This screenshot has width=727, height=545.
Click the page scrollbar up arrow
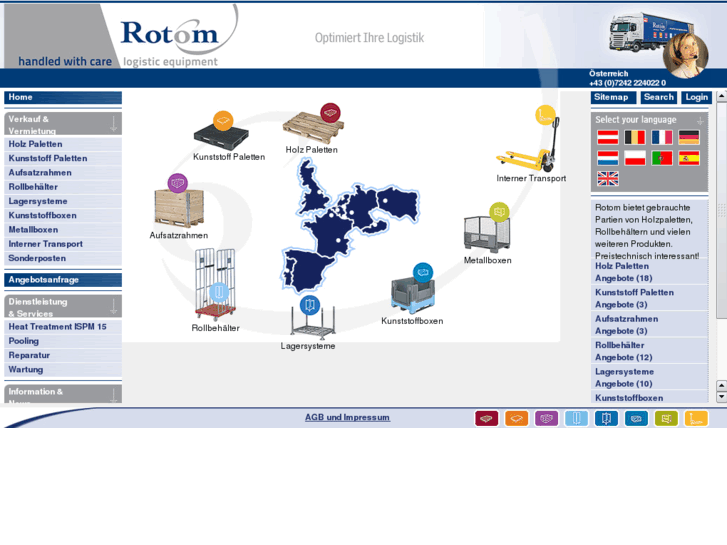coord(721,96)
